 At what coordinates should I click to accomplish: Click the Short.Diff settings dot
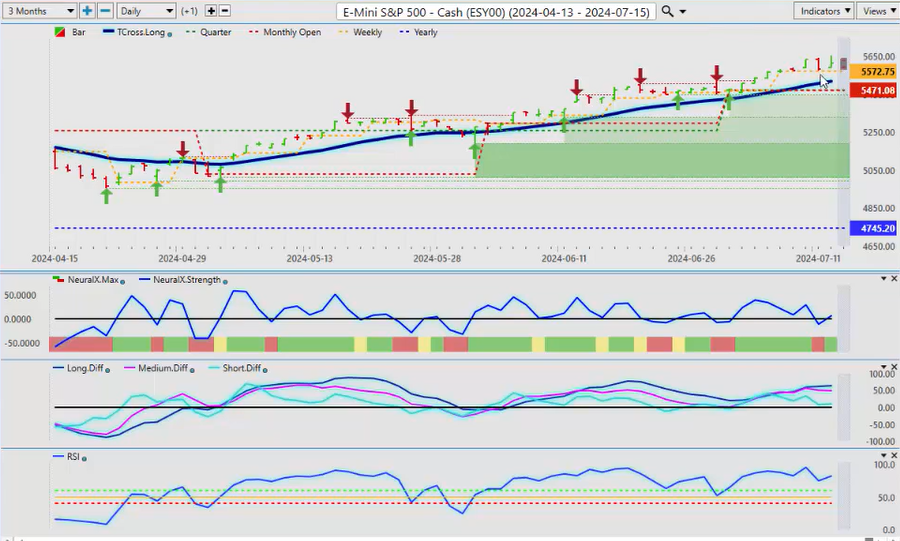click(x=265, y=369)
